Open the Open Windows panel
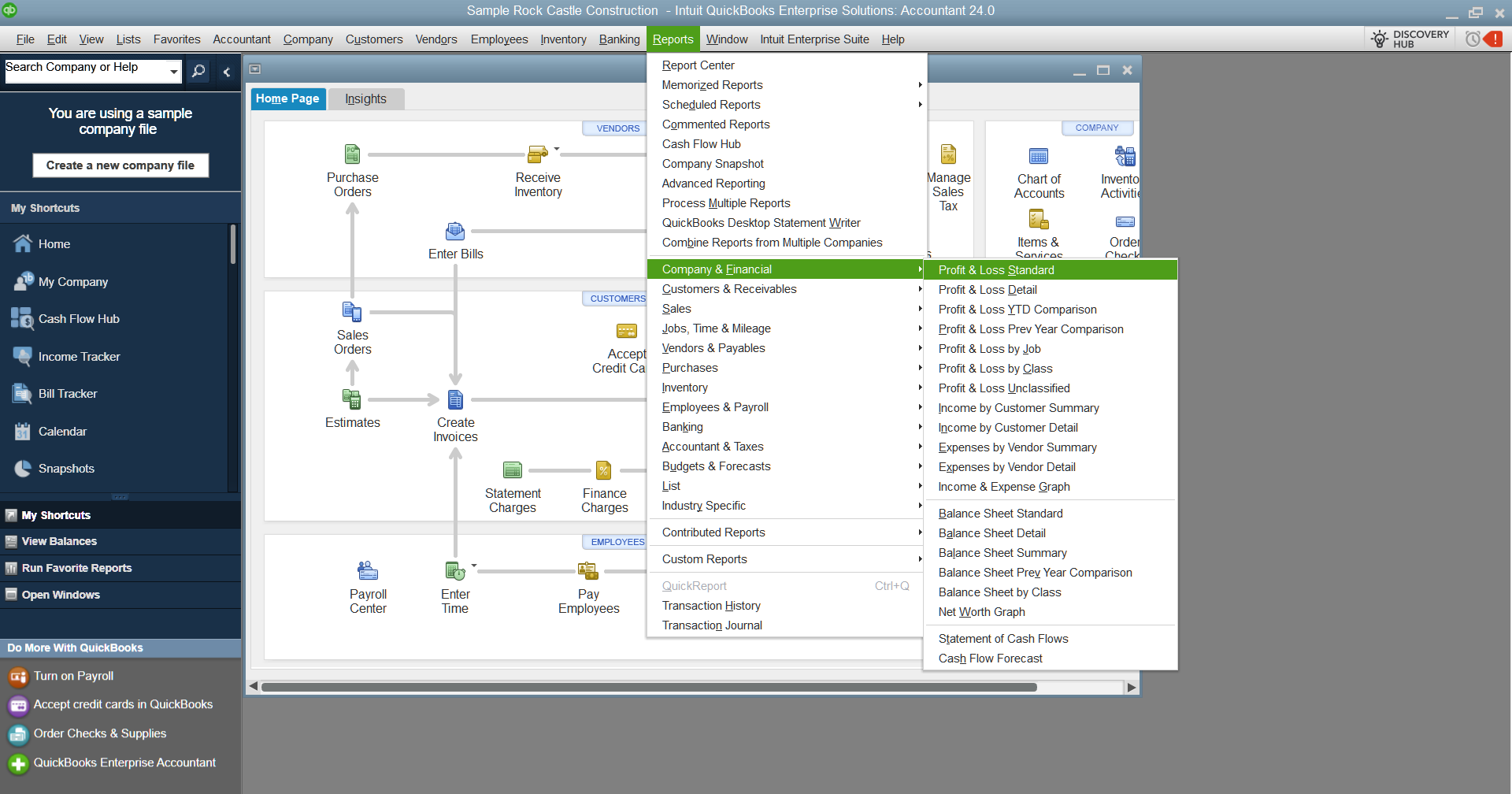This screenshot has width=1512, height=794. (x=120, y=595)
